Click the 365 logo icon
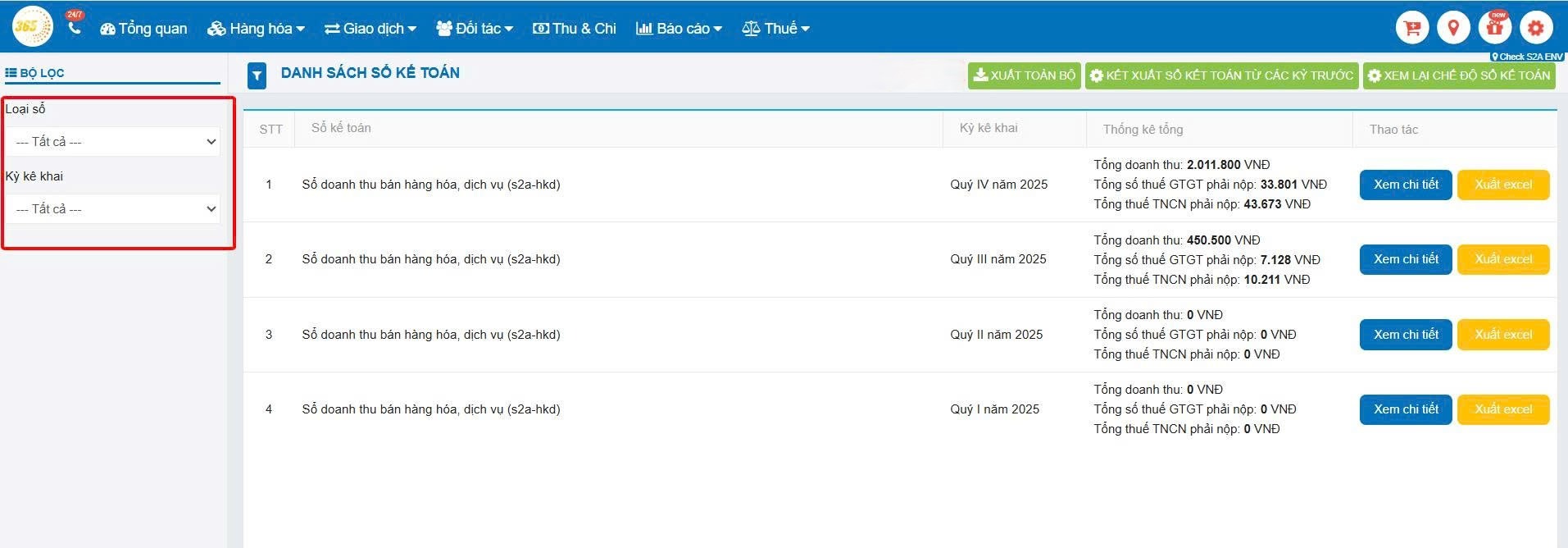 [31, 27]
